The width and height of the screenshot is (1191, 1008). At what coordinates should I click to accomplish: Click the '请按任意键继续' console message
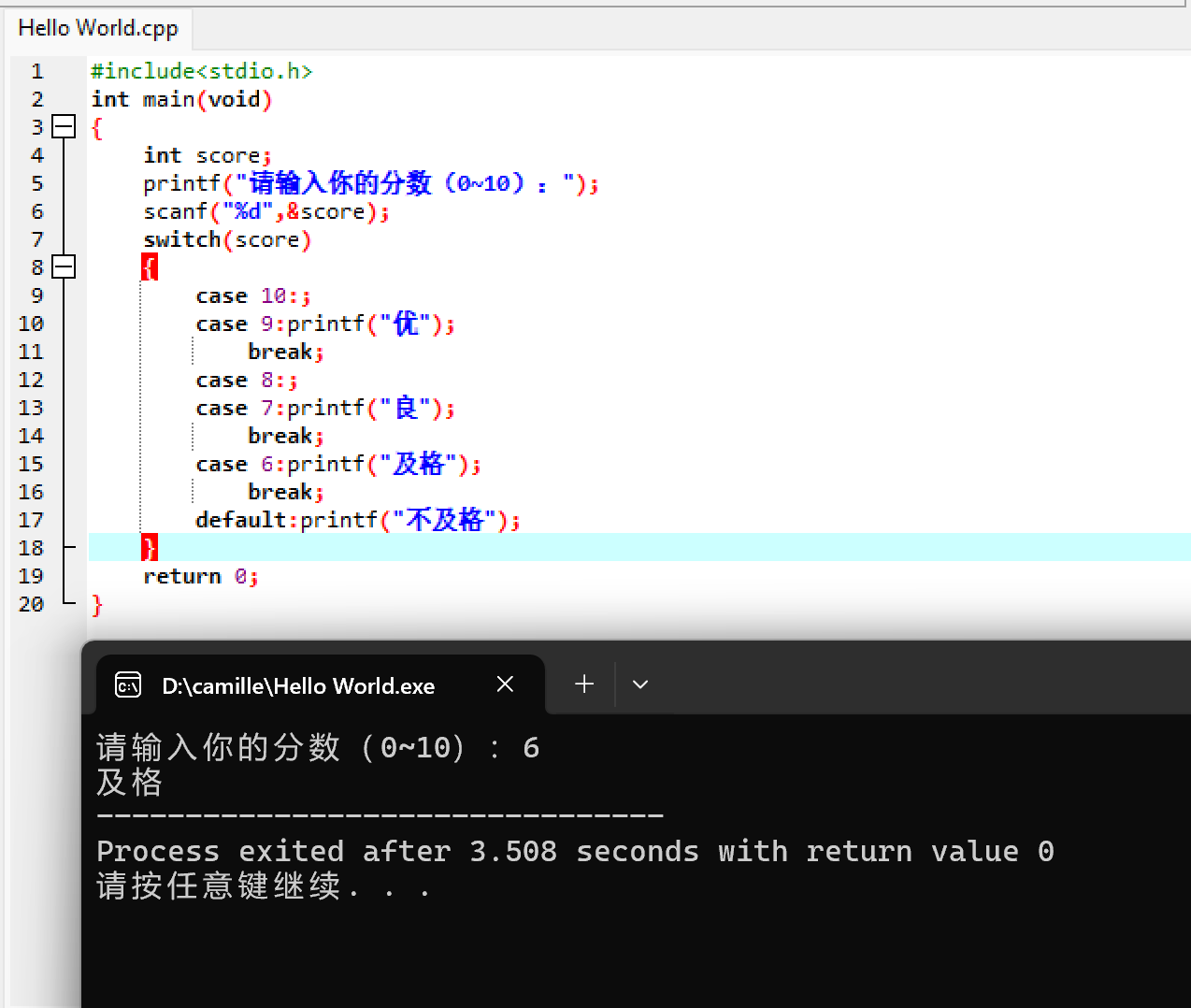pyautogui.click(x=265, y=886)
